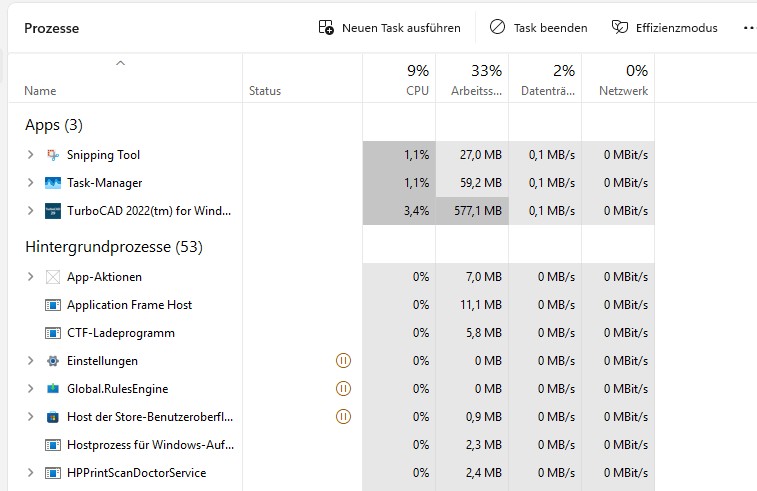The height and width of the screenshot is (491, 757).
Task: Click the Snipping Tool app icon
Action: (x=53, y=155)
